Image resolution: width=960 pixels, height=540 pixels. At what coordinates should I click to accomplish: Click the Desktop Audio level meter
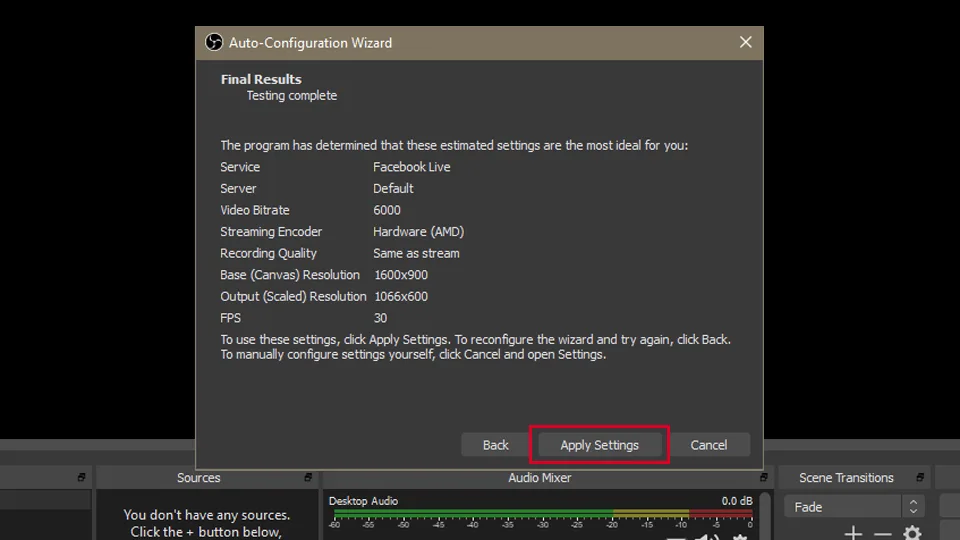pos(543,514)
